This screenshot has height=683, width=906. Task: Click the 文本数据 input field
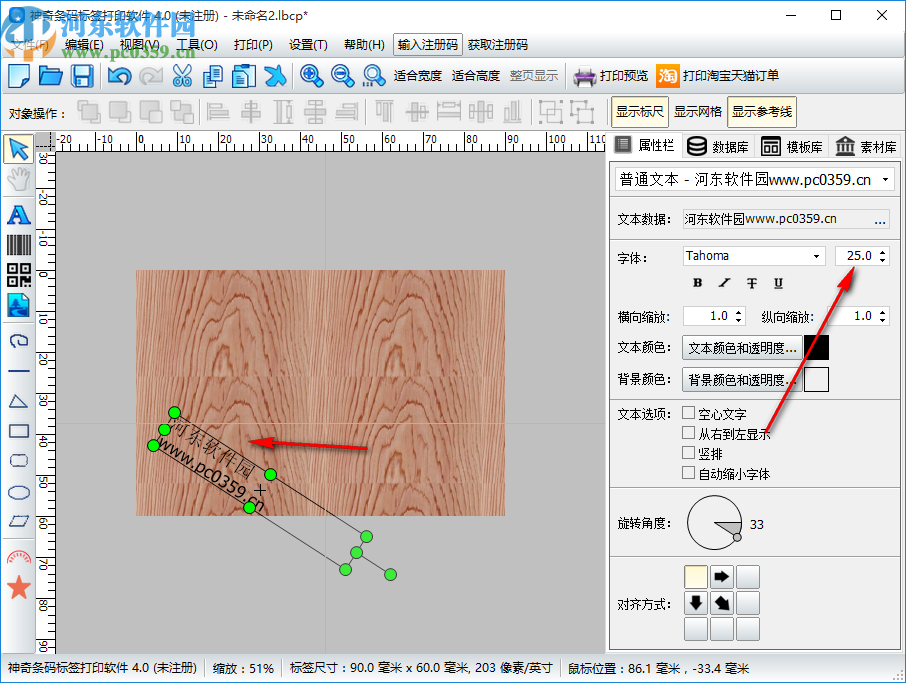click(777, 219)
